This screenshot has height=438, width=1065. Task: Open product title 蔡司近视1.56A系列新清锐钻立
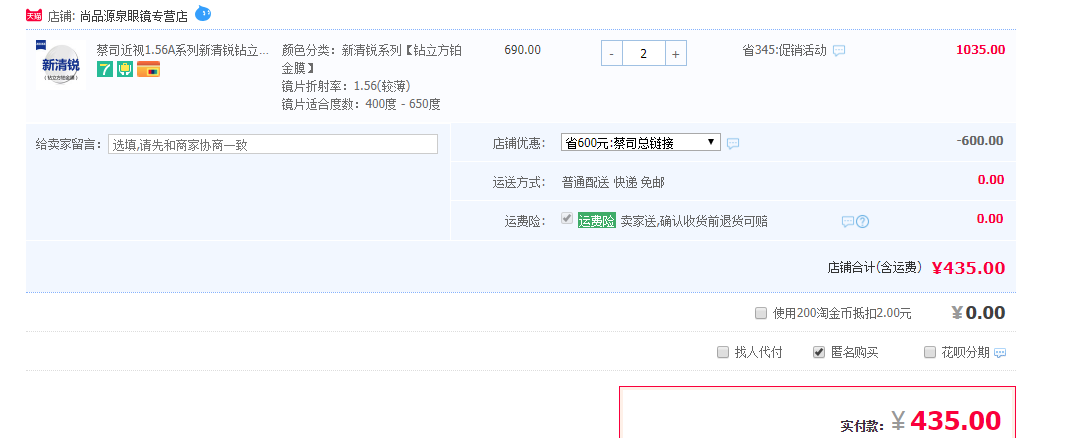click(183, 50)
